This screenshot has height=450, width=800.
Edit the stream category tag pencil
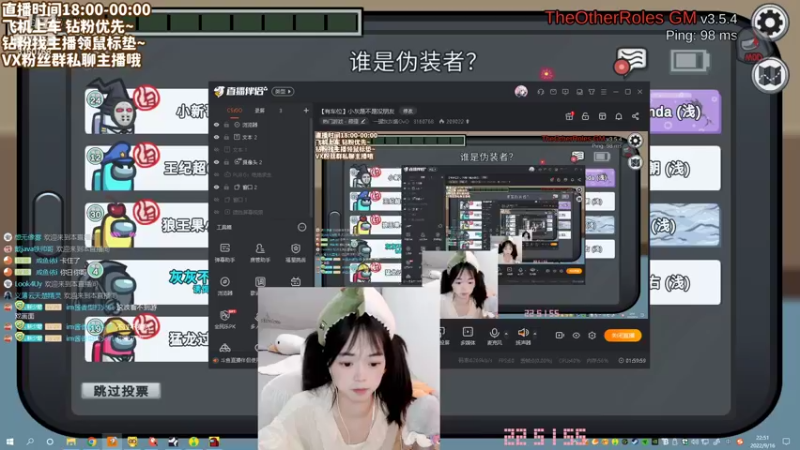pyautogui.click(x=363, y=121)
